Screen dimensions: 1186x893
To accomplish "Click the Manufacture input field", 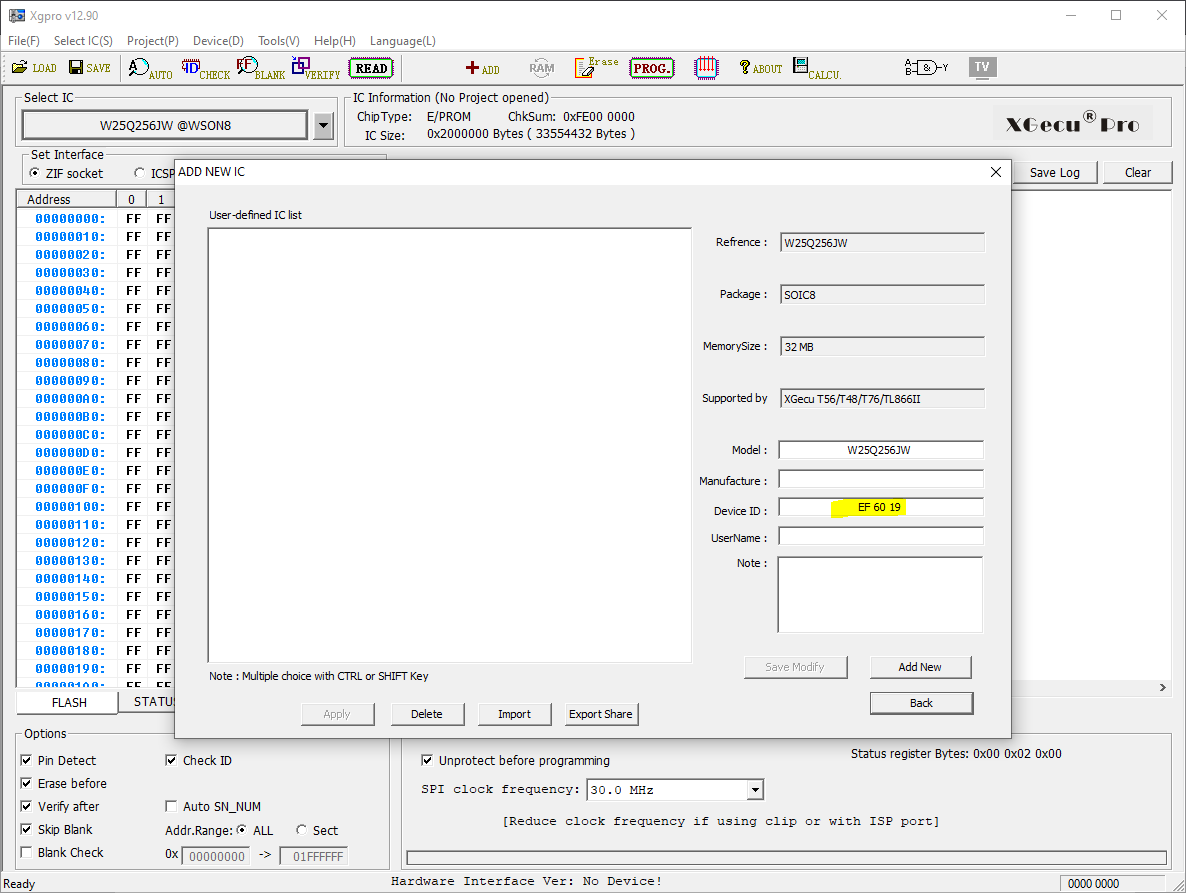I will 881,479.
